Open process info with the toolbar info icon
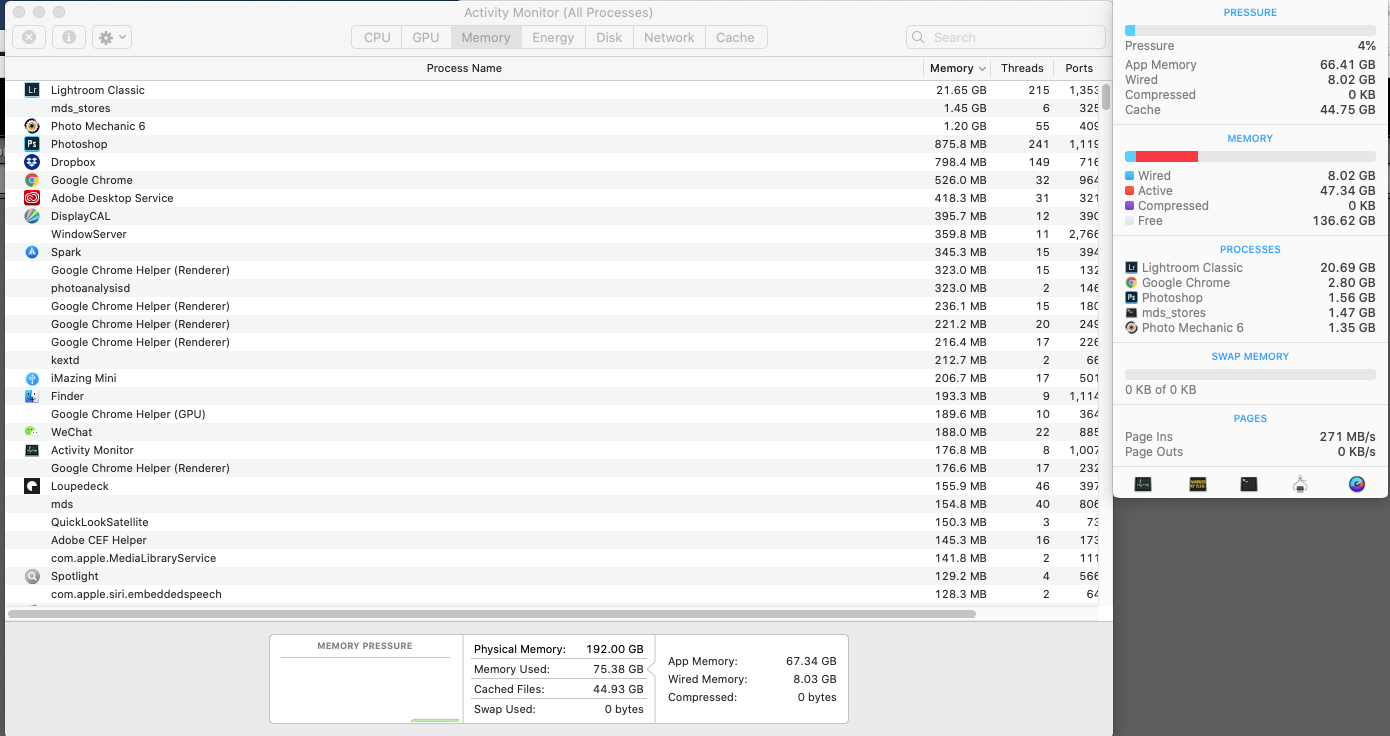 click(69, 37)
